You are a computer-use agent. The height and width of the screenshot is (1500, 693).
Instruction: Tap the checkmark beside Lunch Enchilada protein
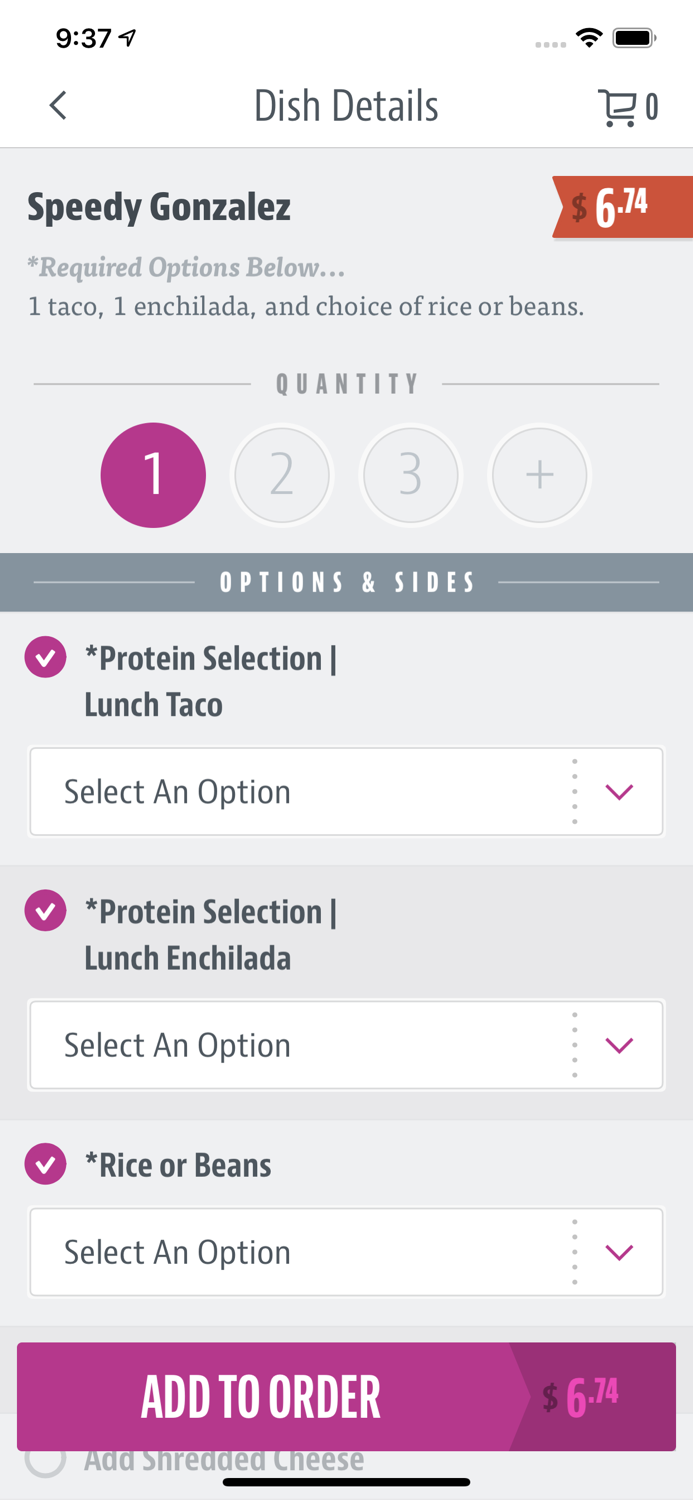pos(46,911)
